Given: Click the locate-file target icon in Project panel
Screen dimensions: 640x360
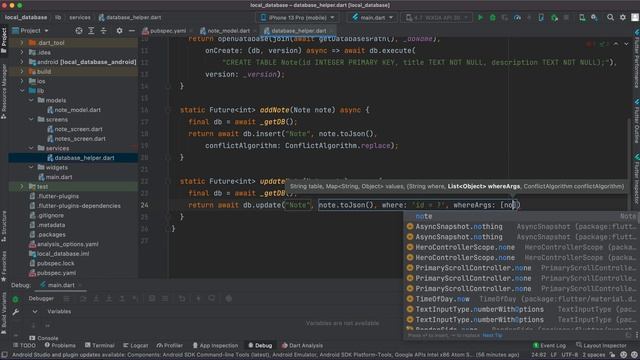Looking at the screenshot, I should pos(79,31).
